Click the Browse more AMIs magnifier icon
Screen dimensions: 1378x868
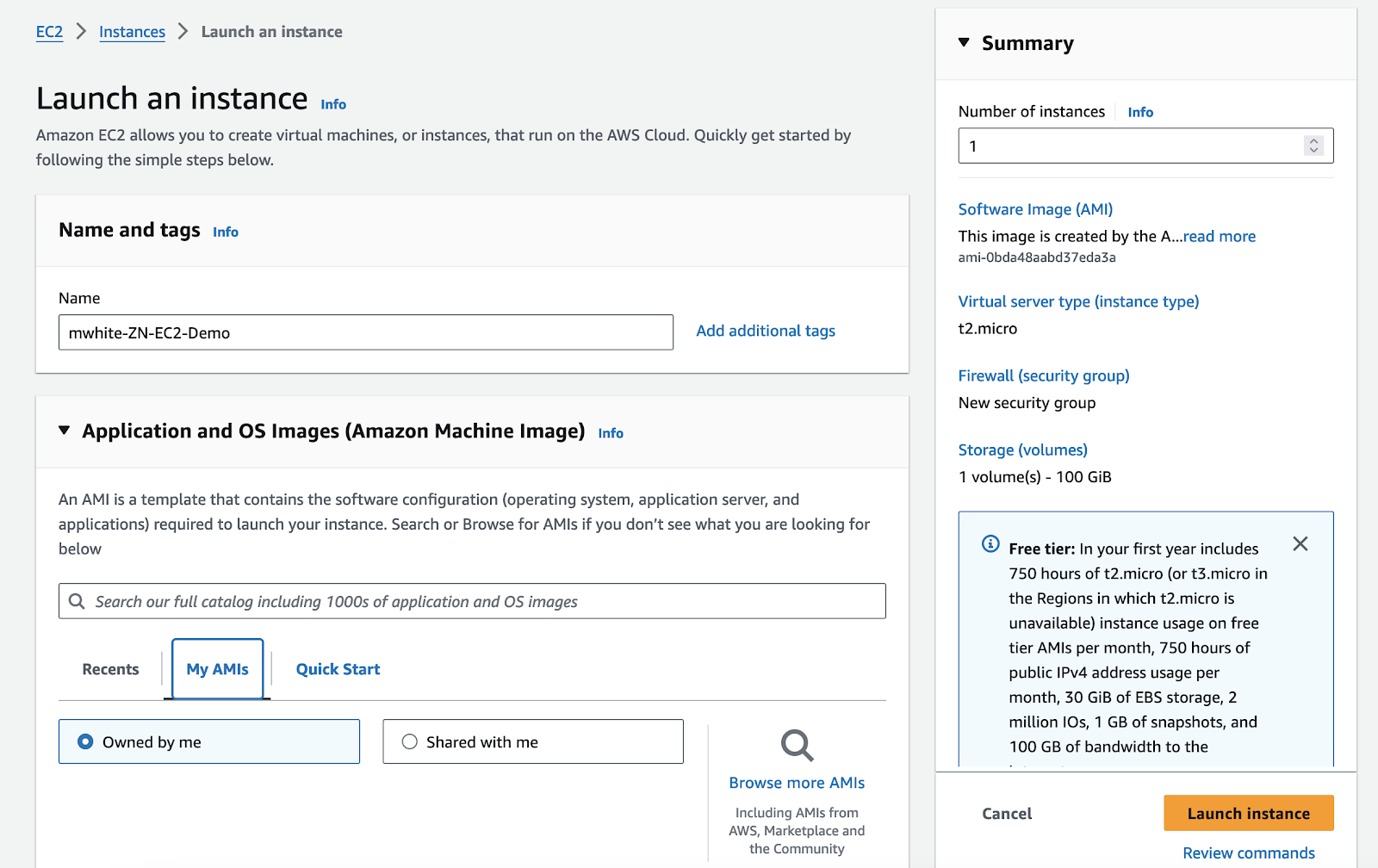797,745
